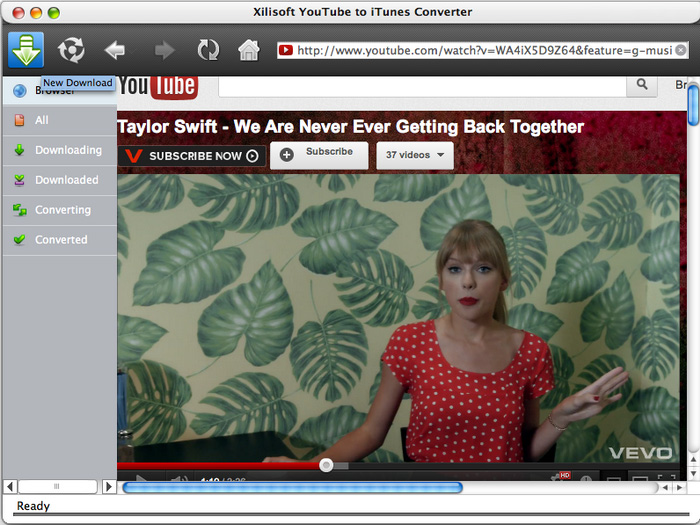This screenshot has height=525, width=700.
Task: Show the Downloaded items category
Action: tap(66, 180)
